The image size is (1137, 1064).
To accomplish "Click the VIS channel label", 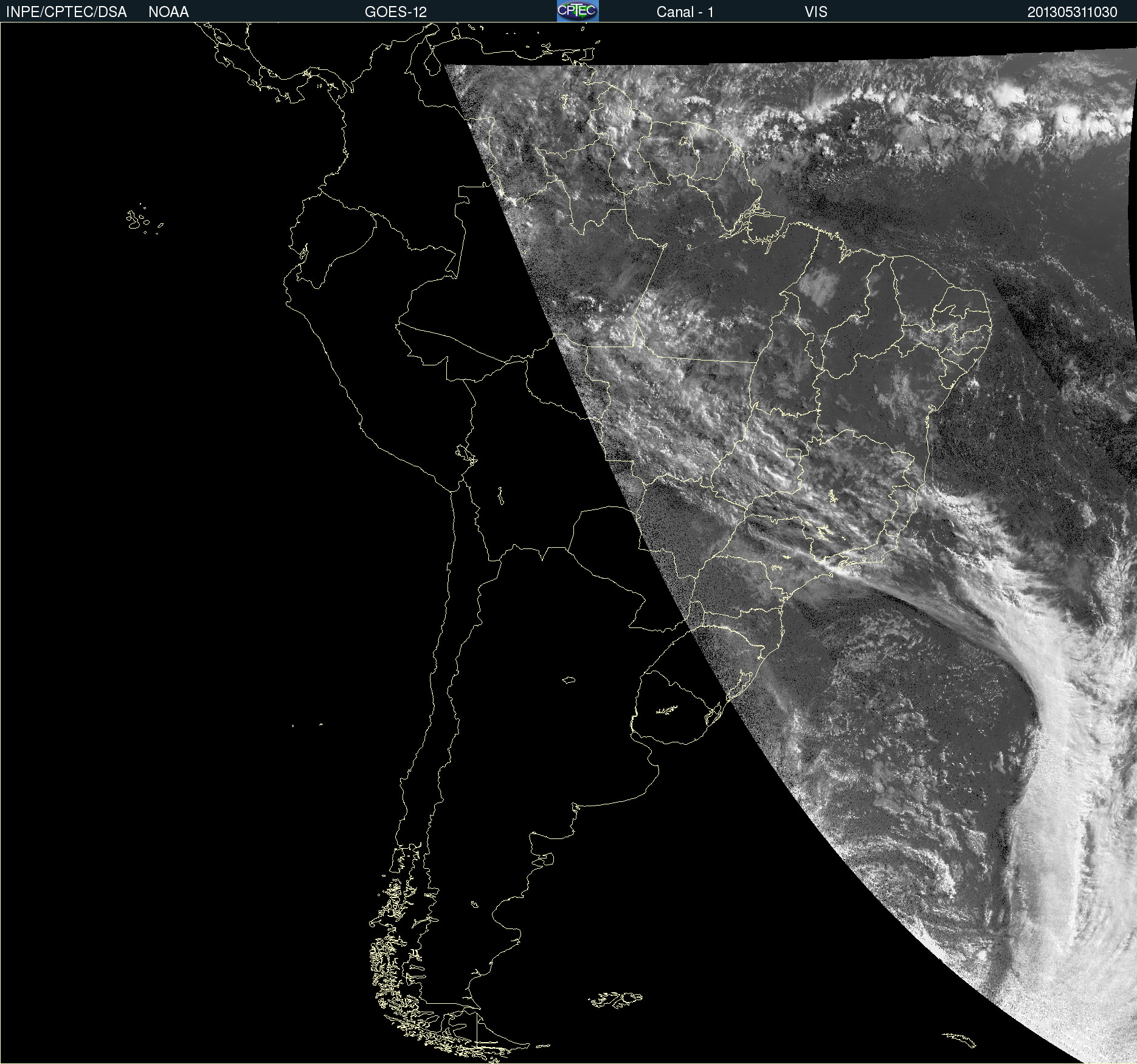I will point(815,12).
